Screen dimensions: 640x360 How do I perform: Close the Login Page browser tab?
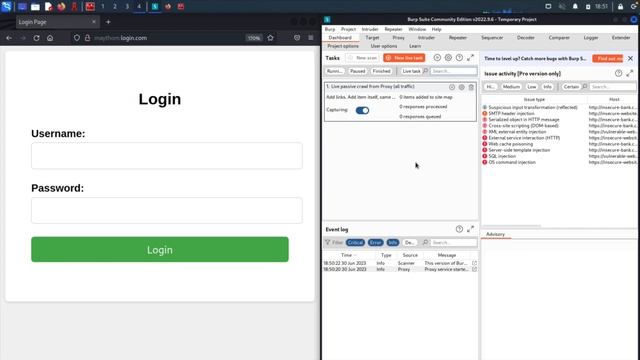click(93, 22)
